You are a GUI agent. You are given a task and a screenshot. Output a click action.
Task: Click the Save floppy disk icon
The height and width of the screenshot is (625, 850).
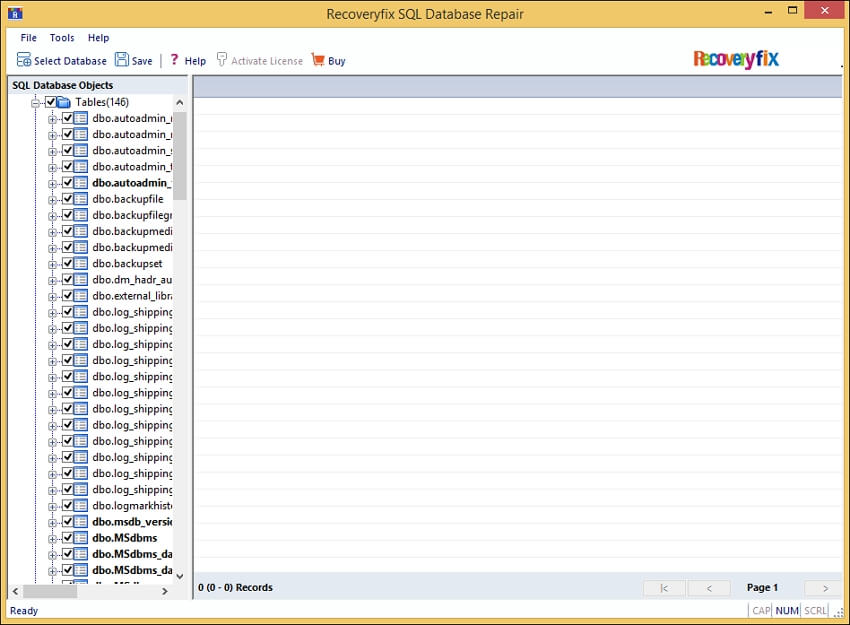tap(122, 60)
